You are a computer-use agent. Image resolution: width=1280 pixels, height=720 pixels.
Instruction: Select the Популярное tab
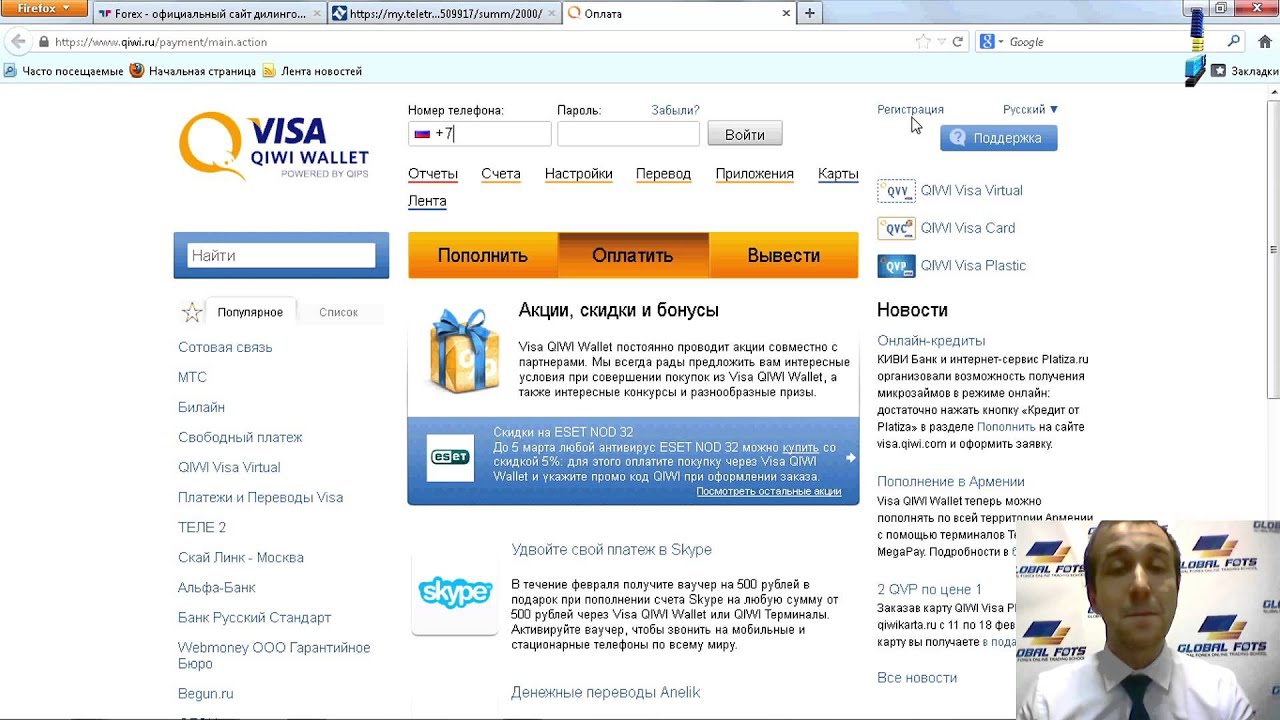pos(250,312)
